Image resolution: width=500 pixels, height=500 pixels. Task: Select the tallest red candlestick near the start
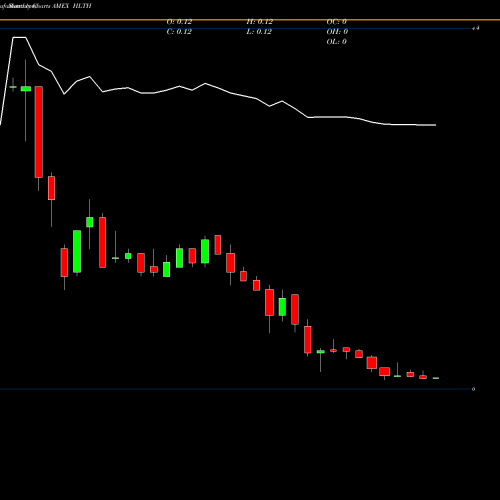(x=39, y=132)
